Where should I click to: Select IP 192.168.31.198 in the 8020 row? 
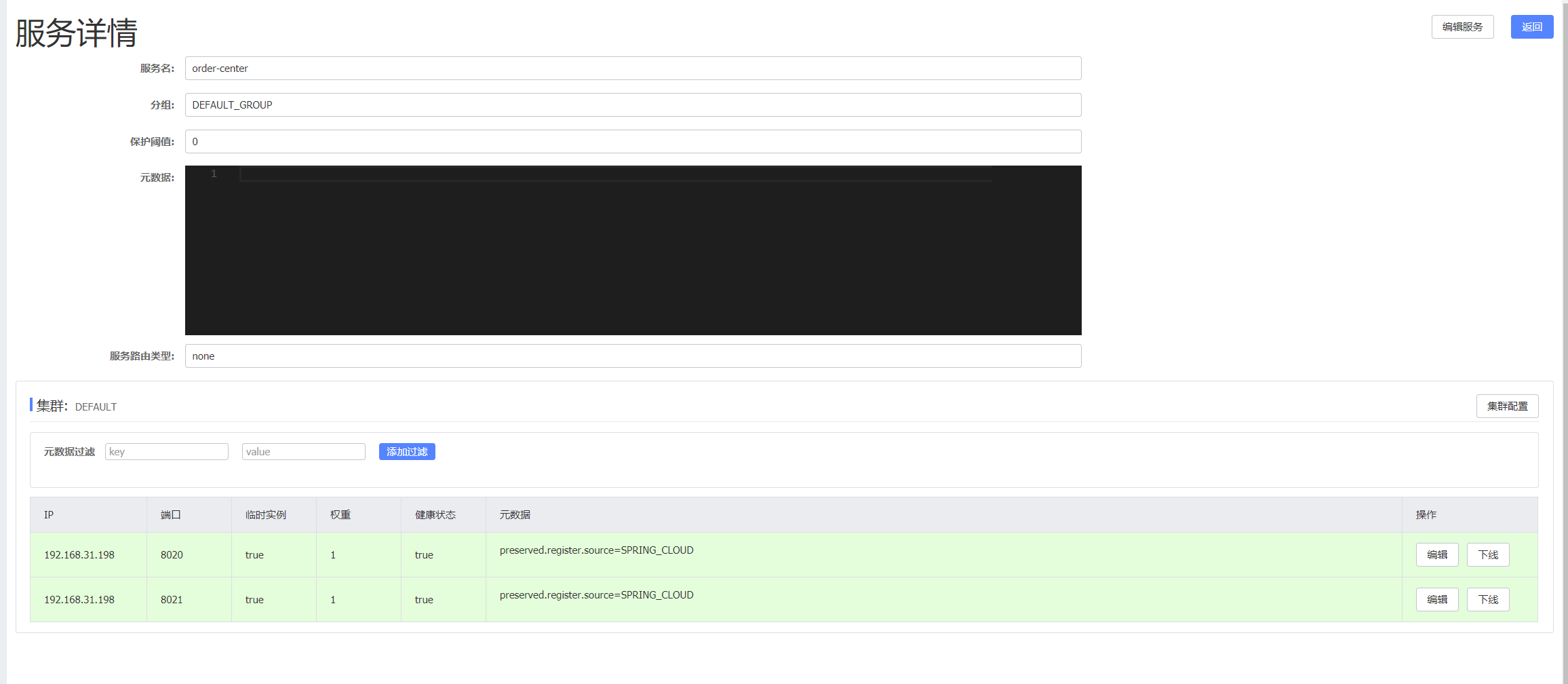pyautogui.click(x=79, y=555)
